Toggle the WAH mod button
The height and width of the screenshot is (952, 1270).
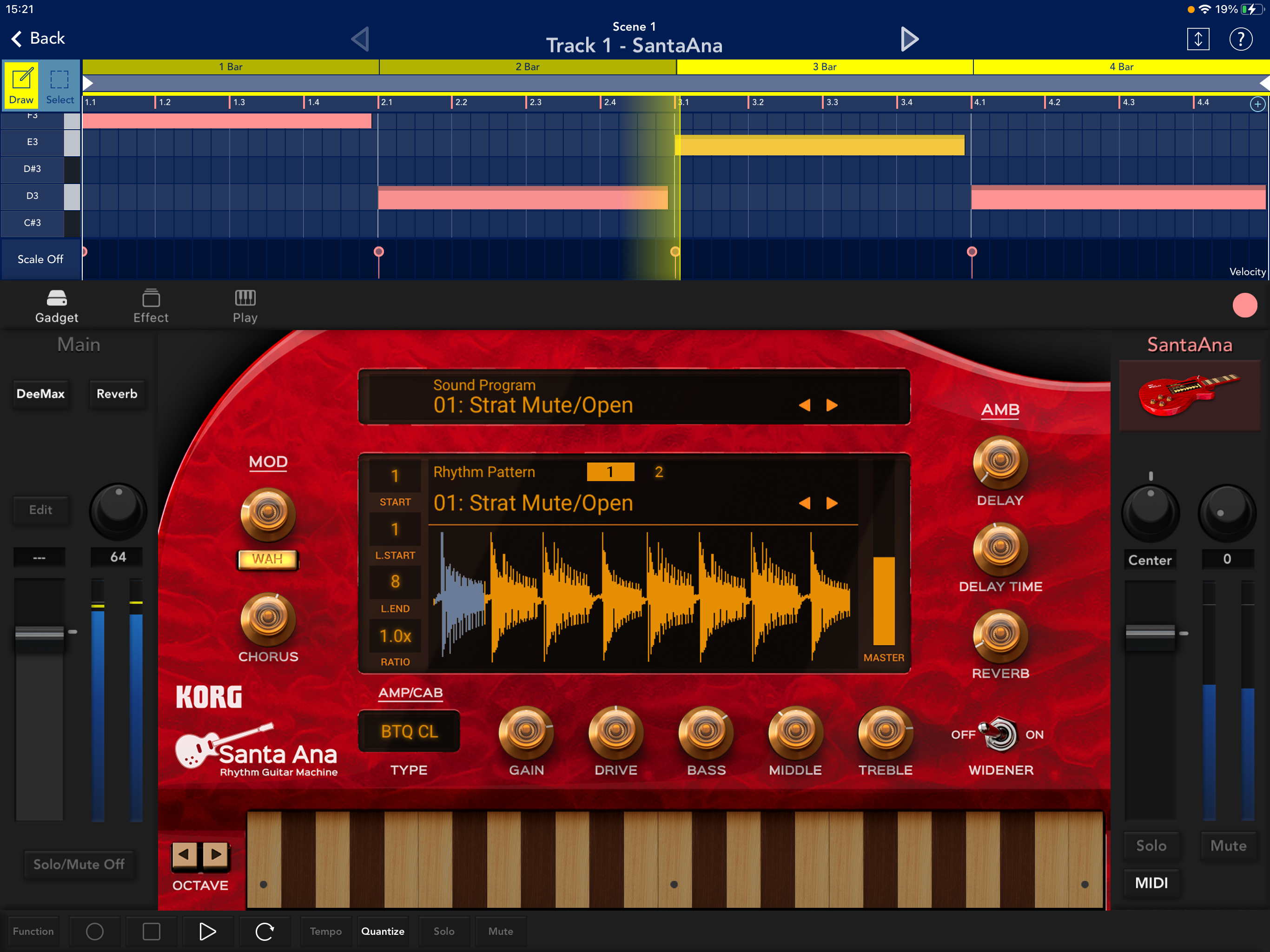[268, 559]
